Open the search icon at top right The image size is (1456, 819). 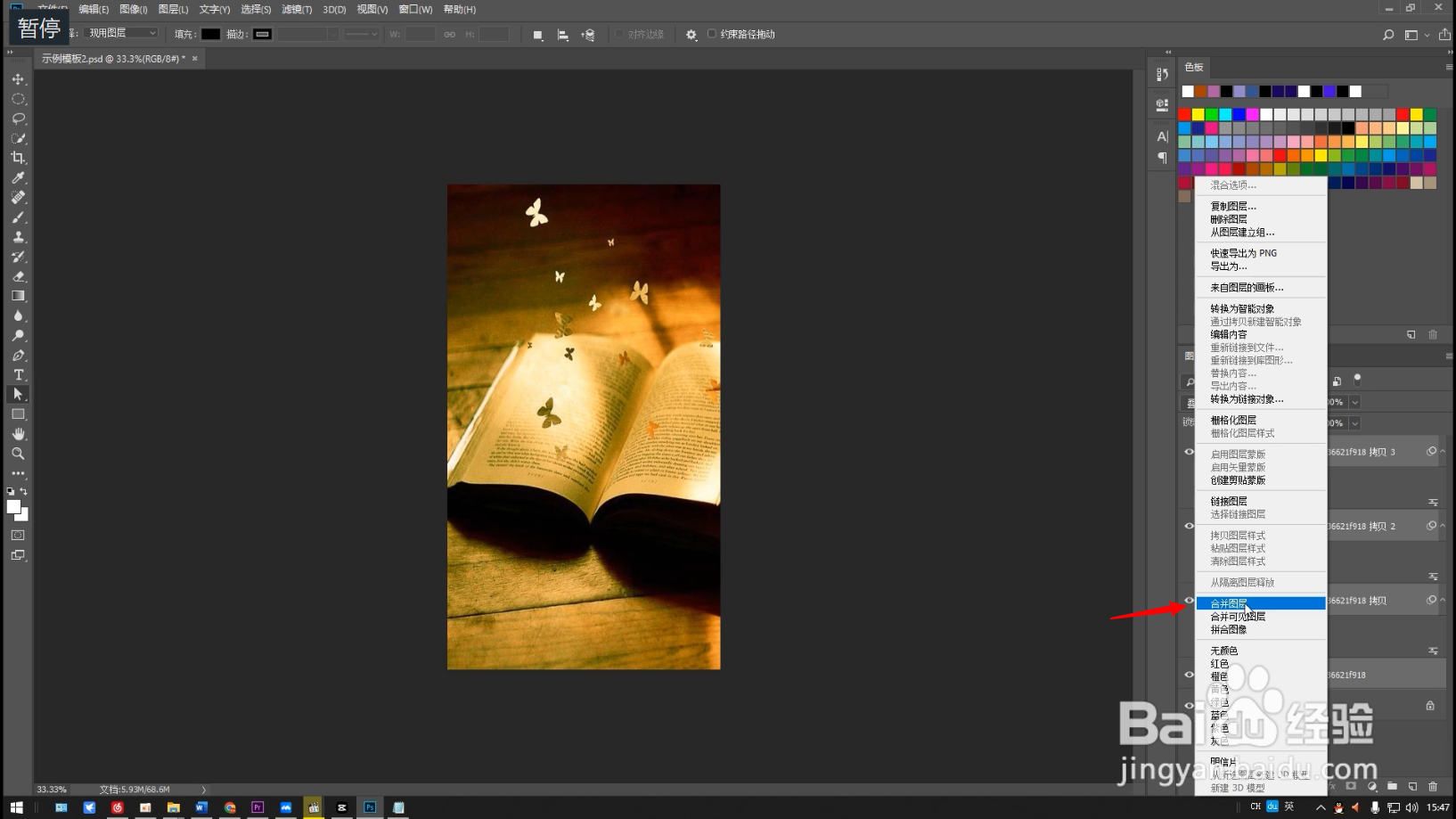click(x=1387, y=35)
